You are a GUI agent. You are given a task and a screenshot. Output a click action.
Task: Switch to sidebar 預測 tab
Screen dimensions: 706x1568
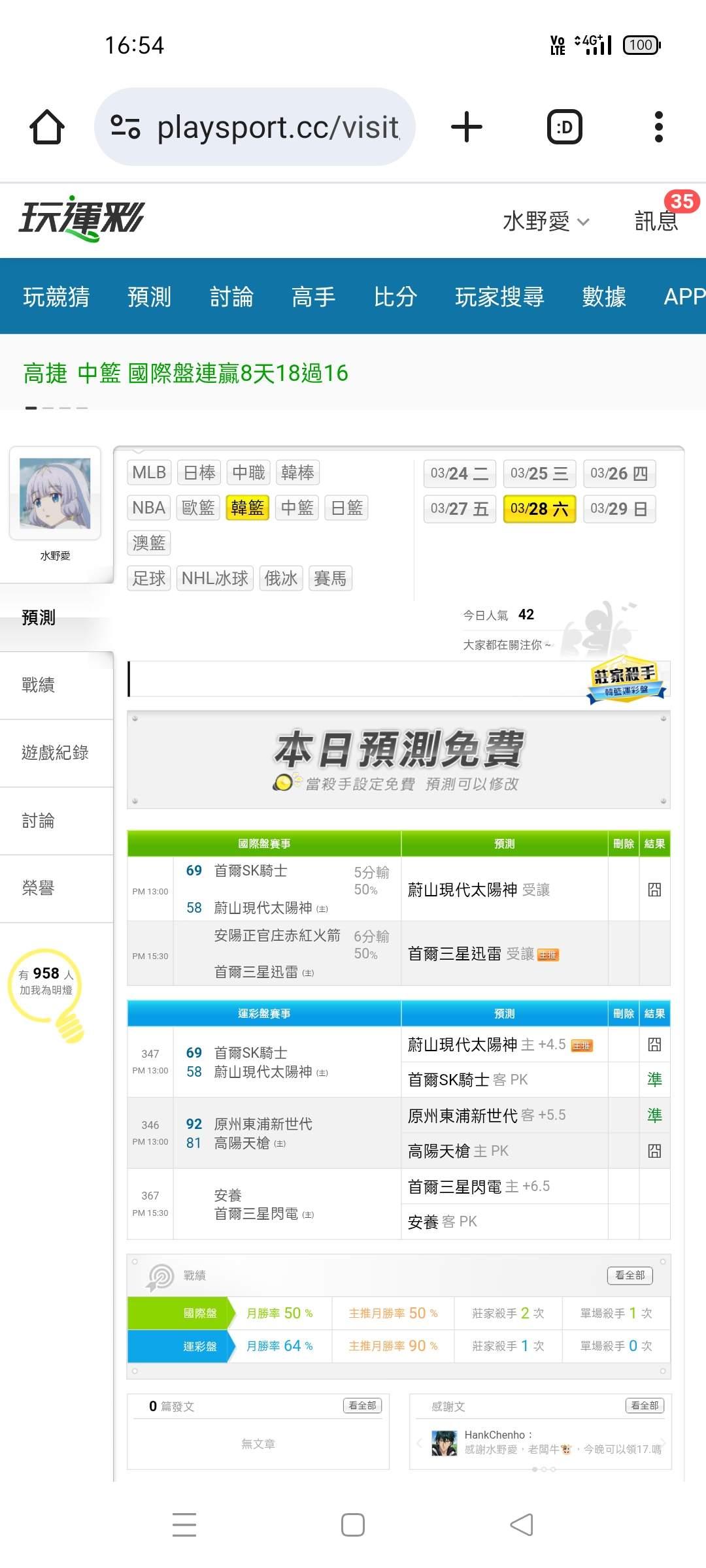pos(56,617)
